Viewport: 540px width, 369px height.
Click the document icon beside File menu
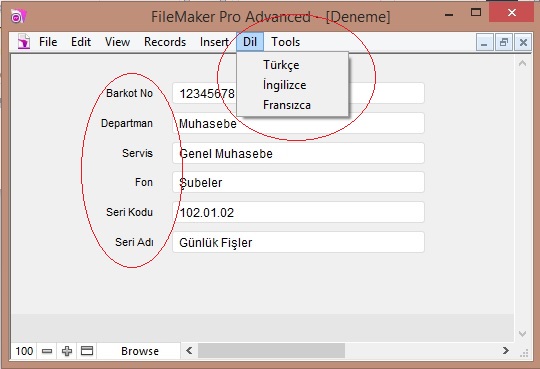[x=24, y=41]
